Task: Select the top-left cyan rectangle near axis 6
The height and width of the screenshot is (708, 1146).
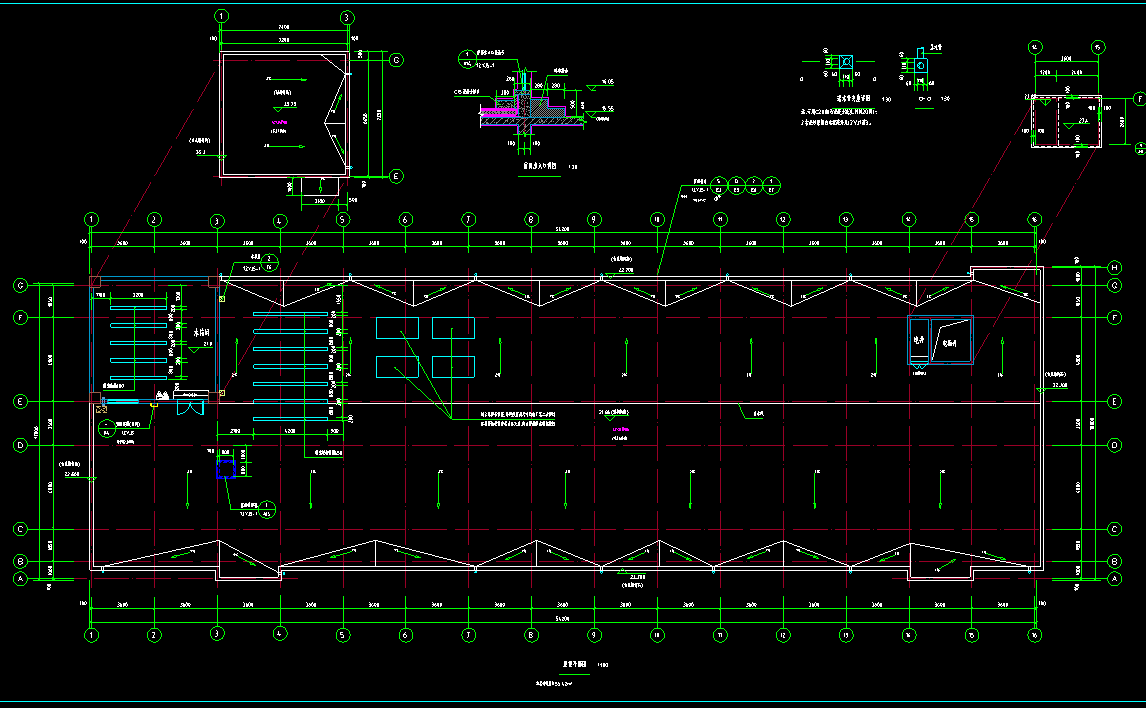Action: pos(397,328)
